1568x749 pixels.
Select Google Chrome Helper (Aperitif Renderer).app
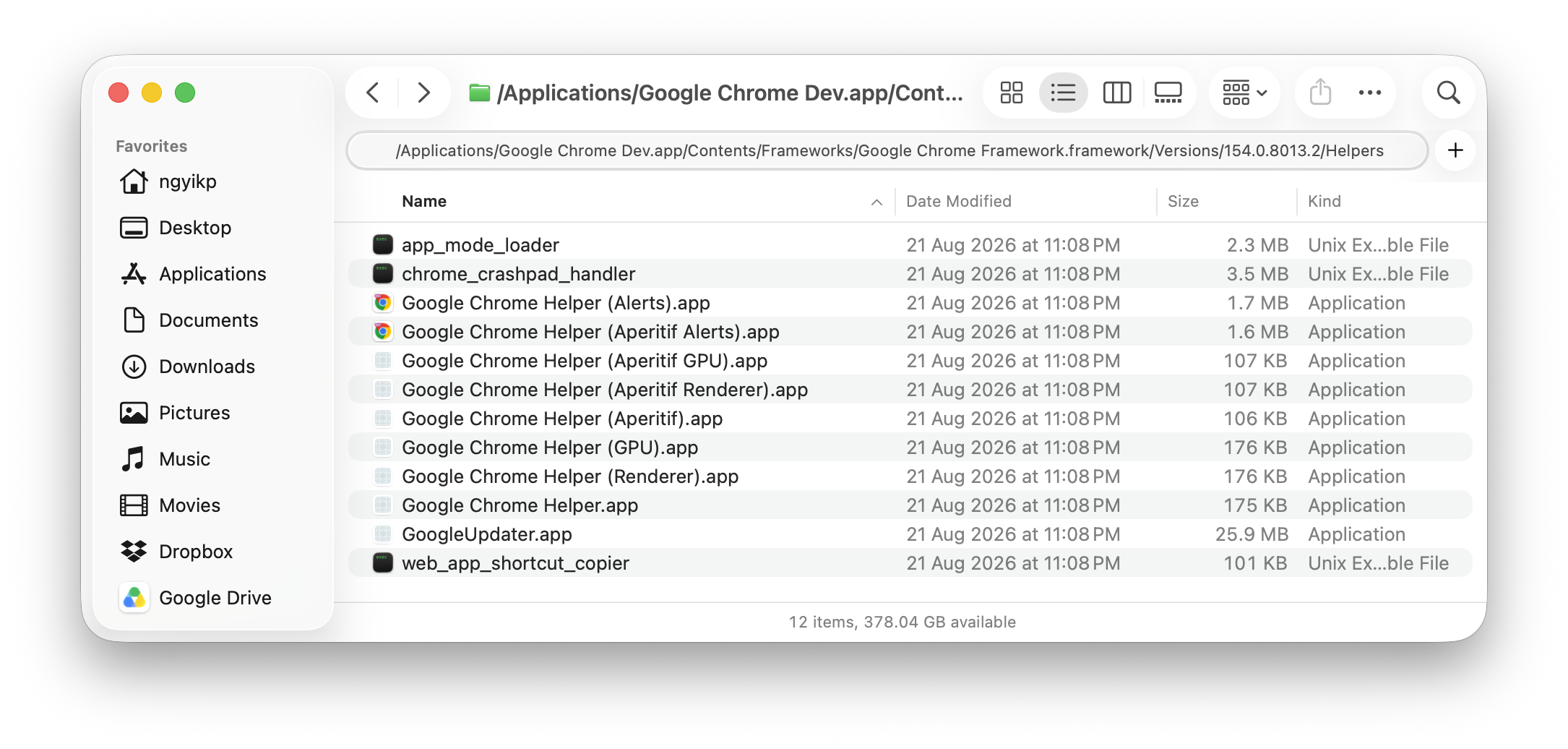coord(910,390)
